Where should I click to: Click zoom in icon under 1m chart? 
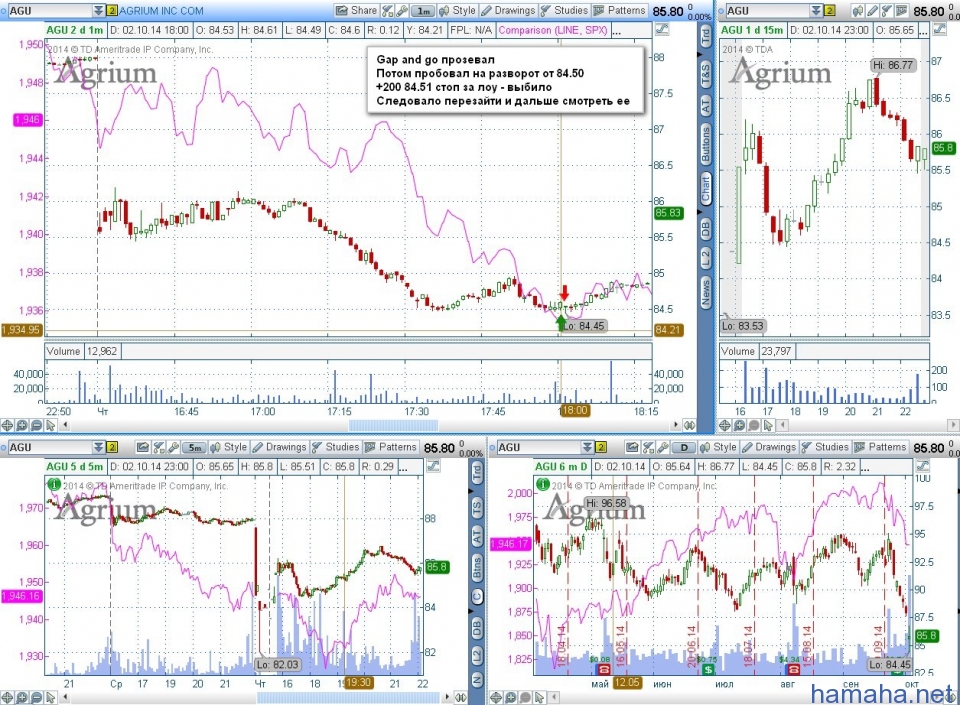(x=22, y=425)
